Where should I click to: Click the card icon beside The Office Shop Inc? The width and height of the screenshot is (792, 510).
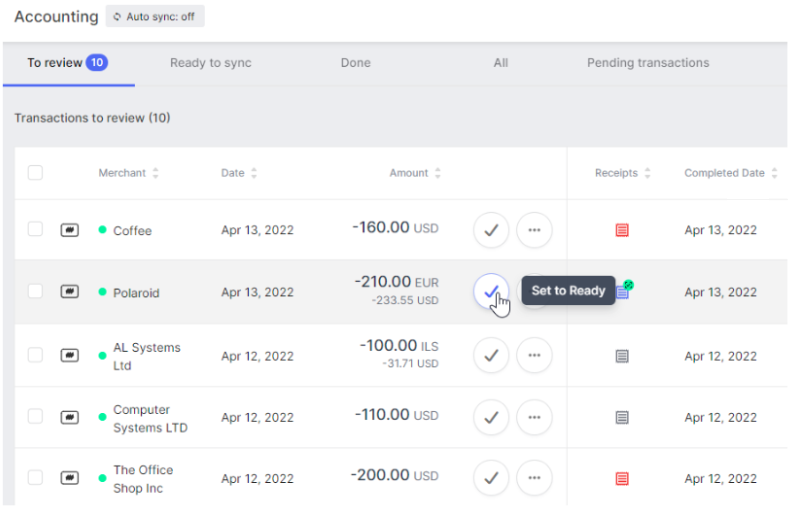click(x=70, y=479)
